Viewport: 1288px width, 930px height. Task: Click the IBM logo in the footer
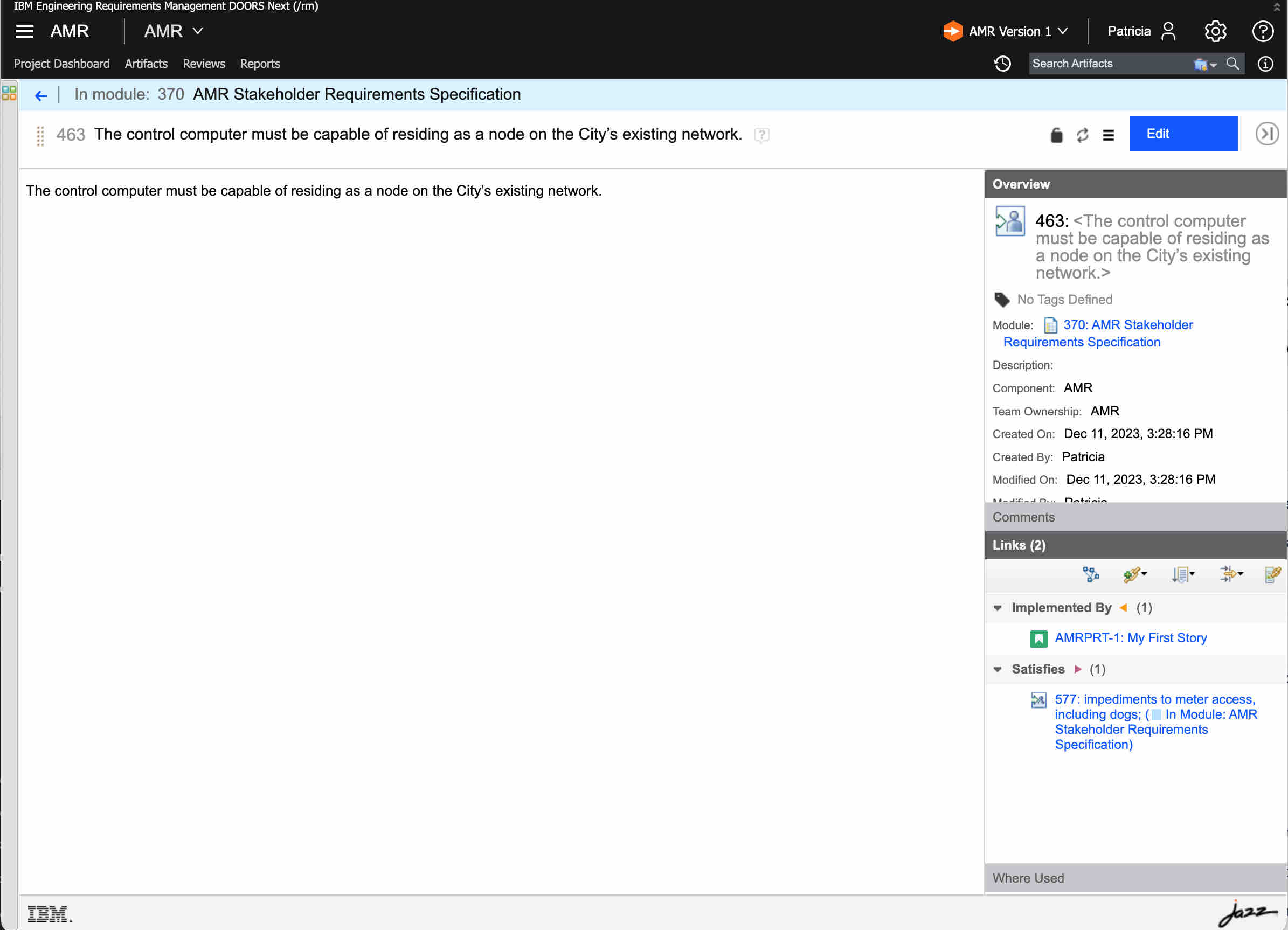pos(50,913)
